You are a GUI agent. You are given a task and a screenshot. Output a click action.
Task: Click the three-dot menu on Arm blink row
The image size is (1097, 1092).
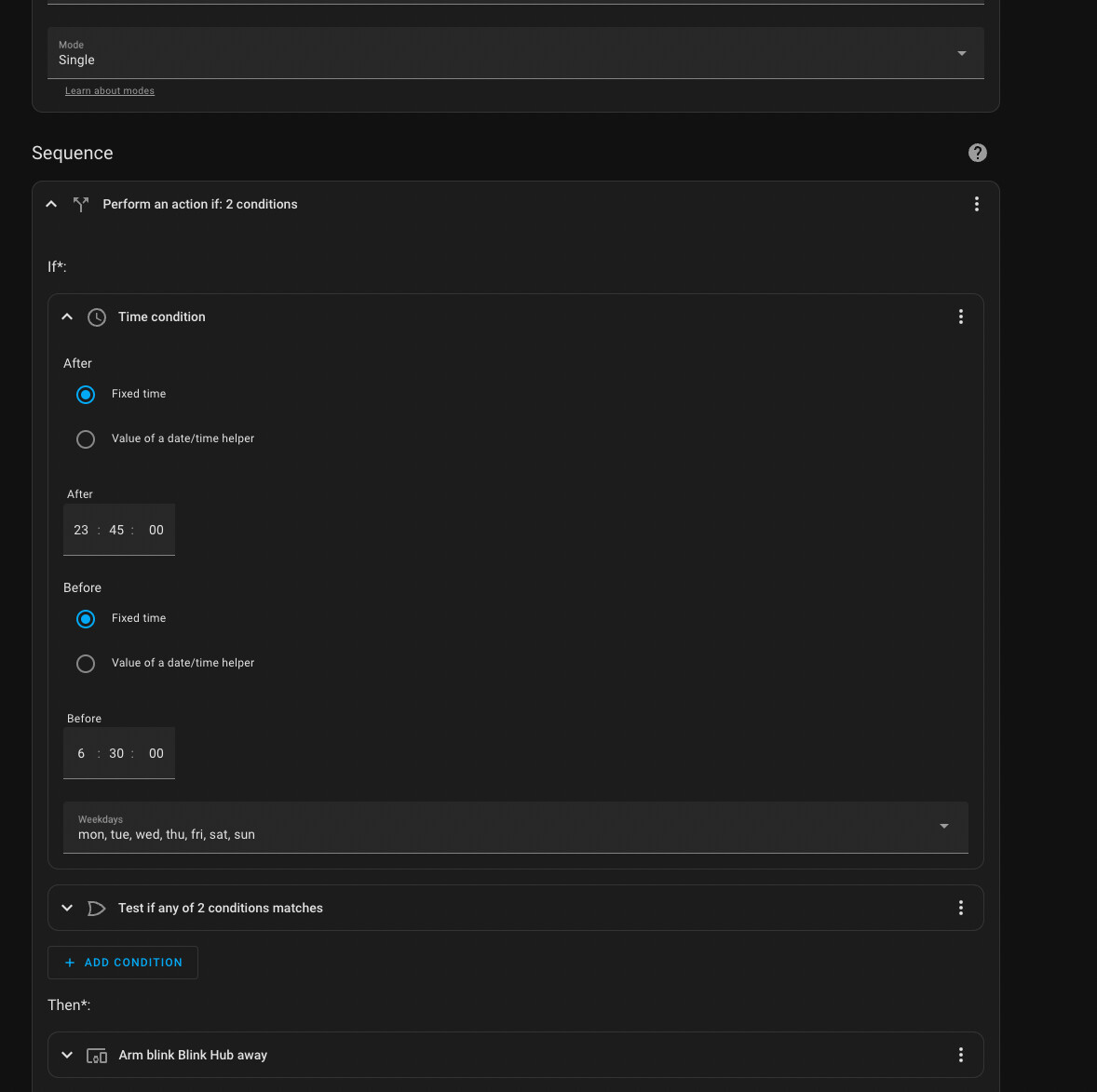click(960, 1055)
